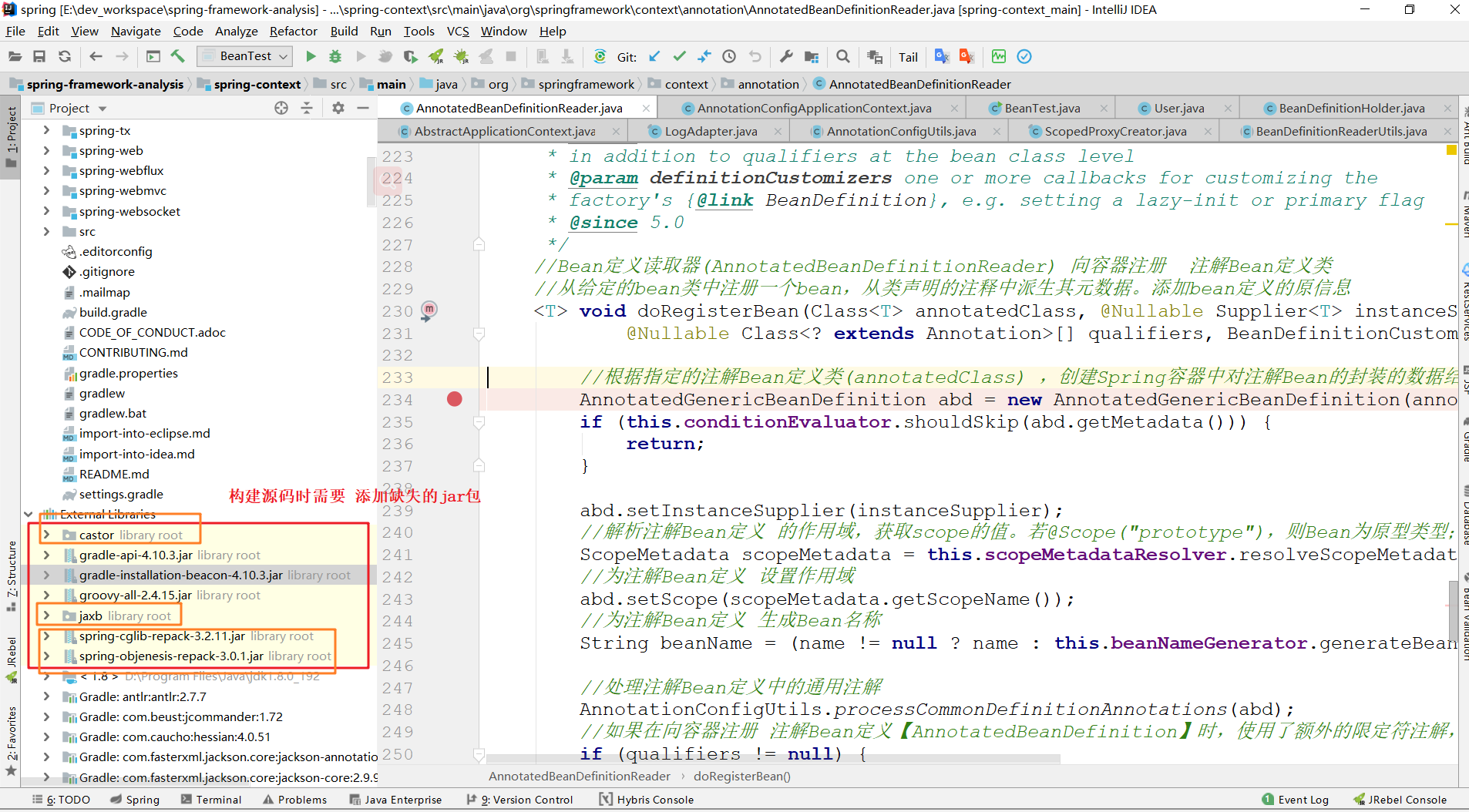Close the AnnotatedBeanDefinitionReader.java tab

pos(646,108)
